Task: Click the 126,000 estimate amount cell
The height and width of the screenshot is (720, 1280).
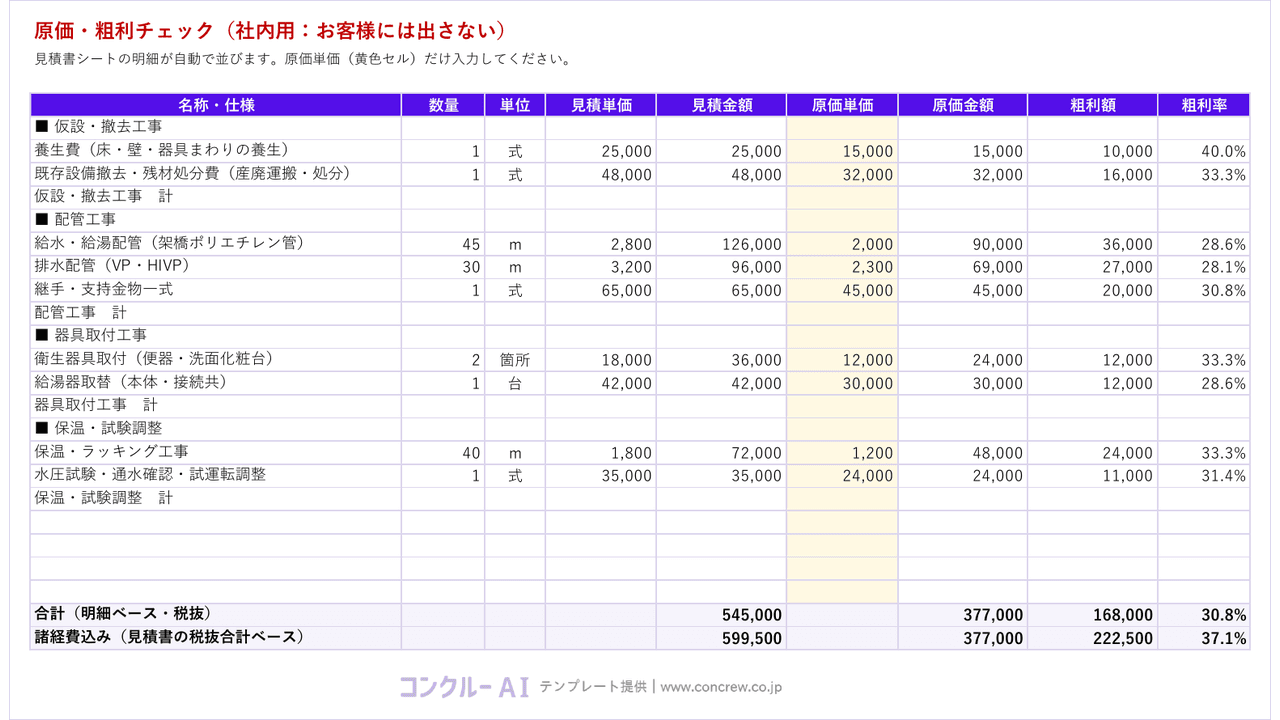Action: coord(721,244)
